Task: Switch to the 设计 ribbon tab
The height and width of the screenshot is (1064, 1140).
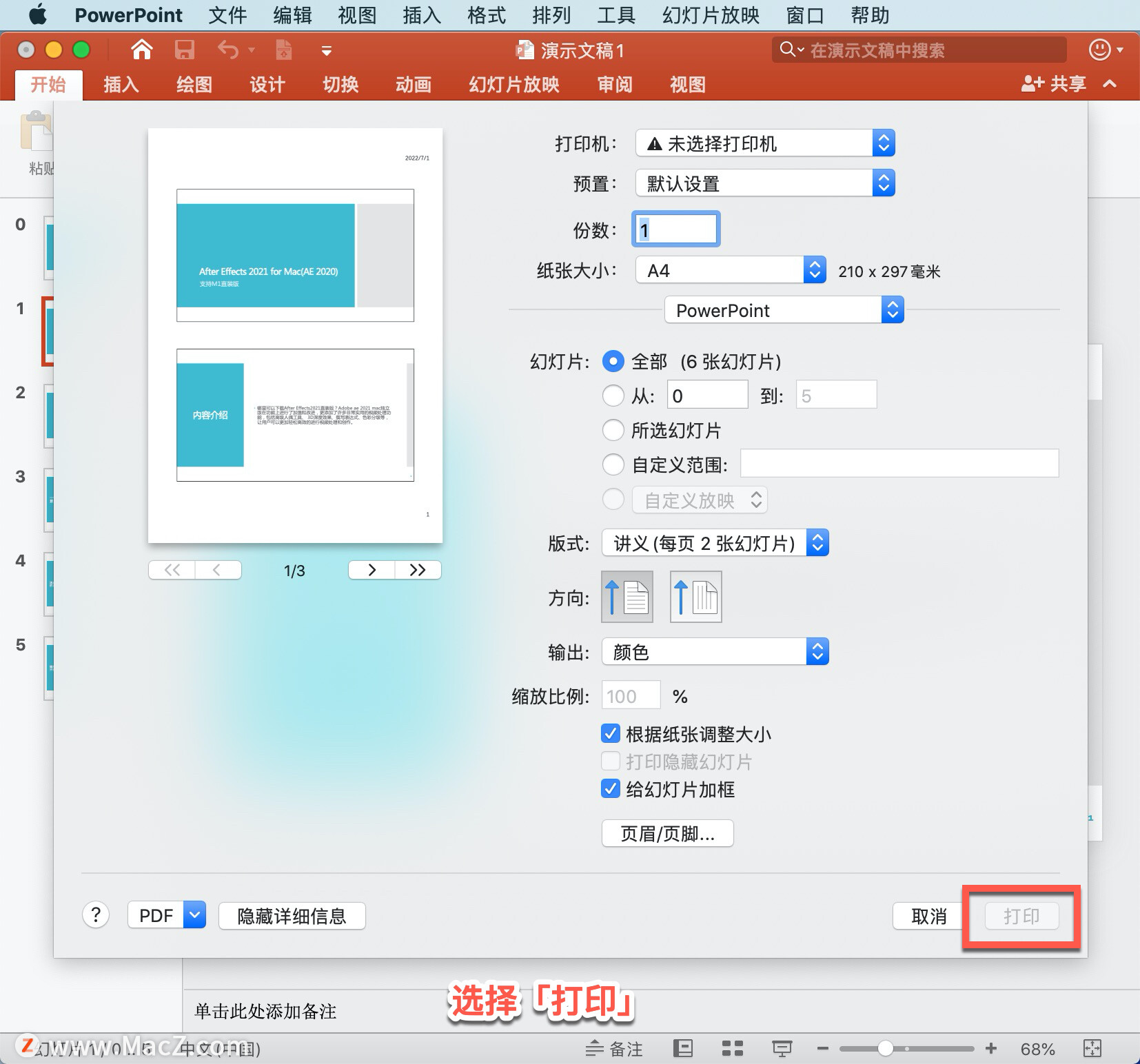Action: 267,84
